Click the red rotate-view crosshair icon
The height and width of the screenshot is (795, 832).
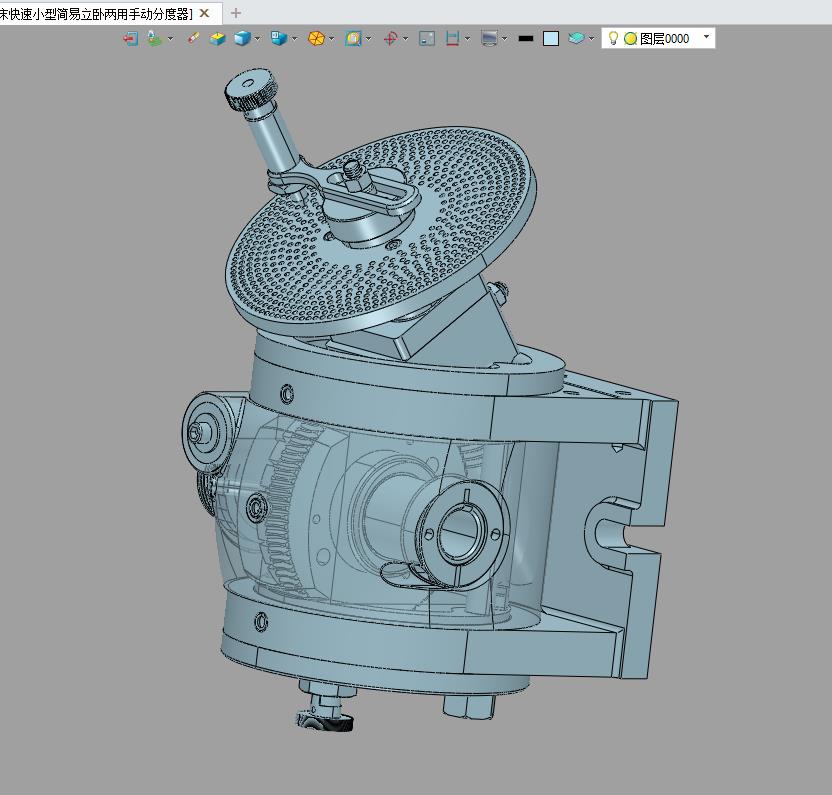pyautogui.click(x=391, y=39)
